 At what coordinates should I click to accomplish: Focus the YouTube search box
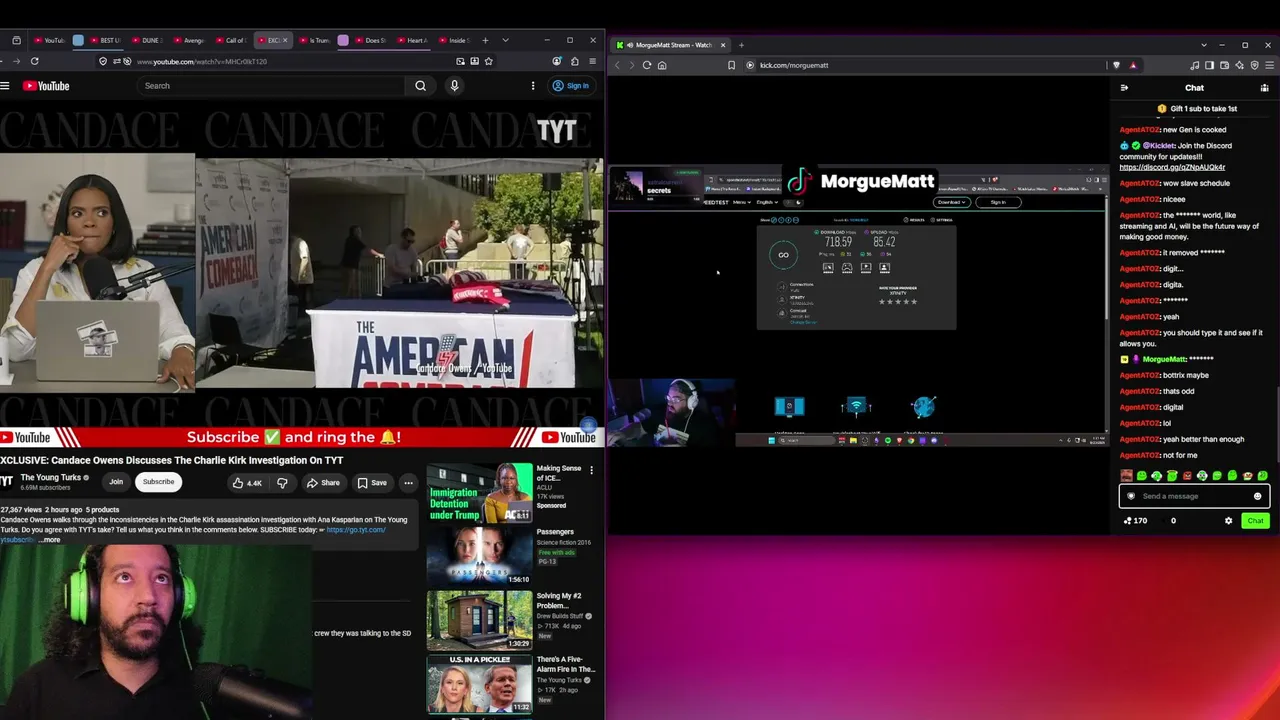tap(272, 86)
